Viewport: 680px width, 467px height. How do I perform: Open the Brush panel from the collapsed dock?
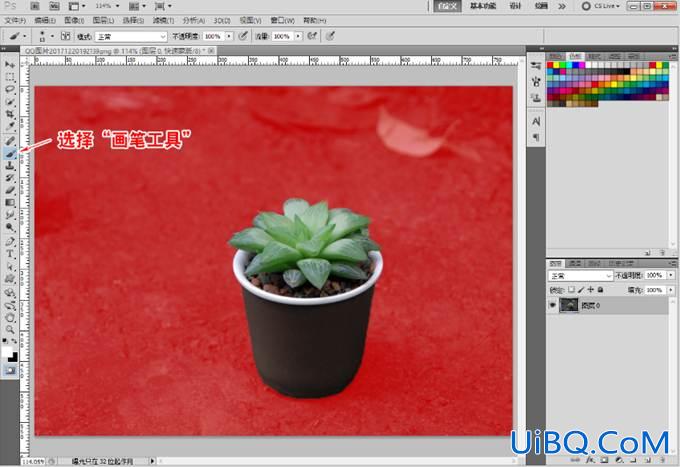pyautogui.click(x=536, y=81)
